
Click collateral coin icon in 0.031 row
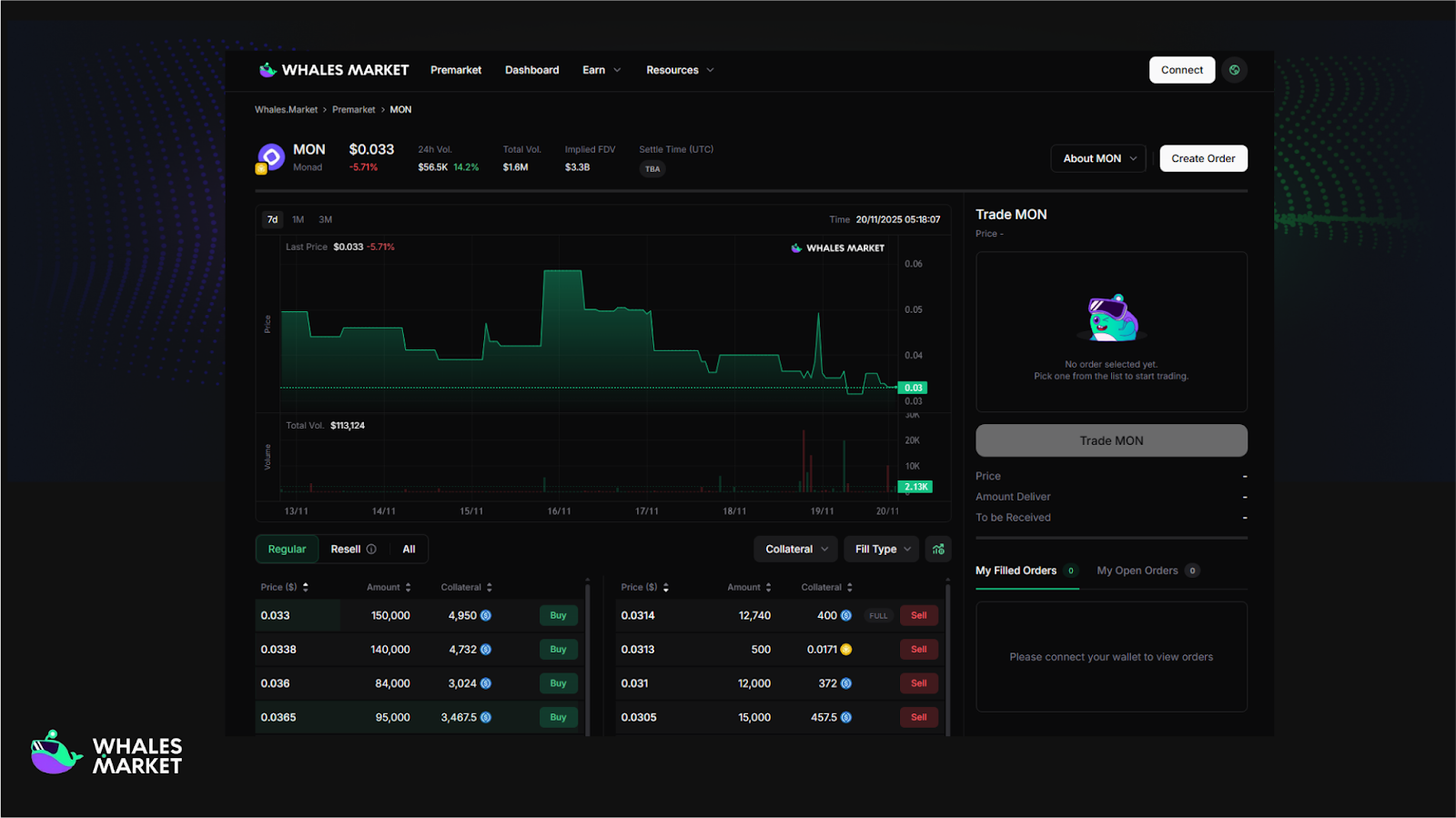846,683
